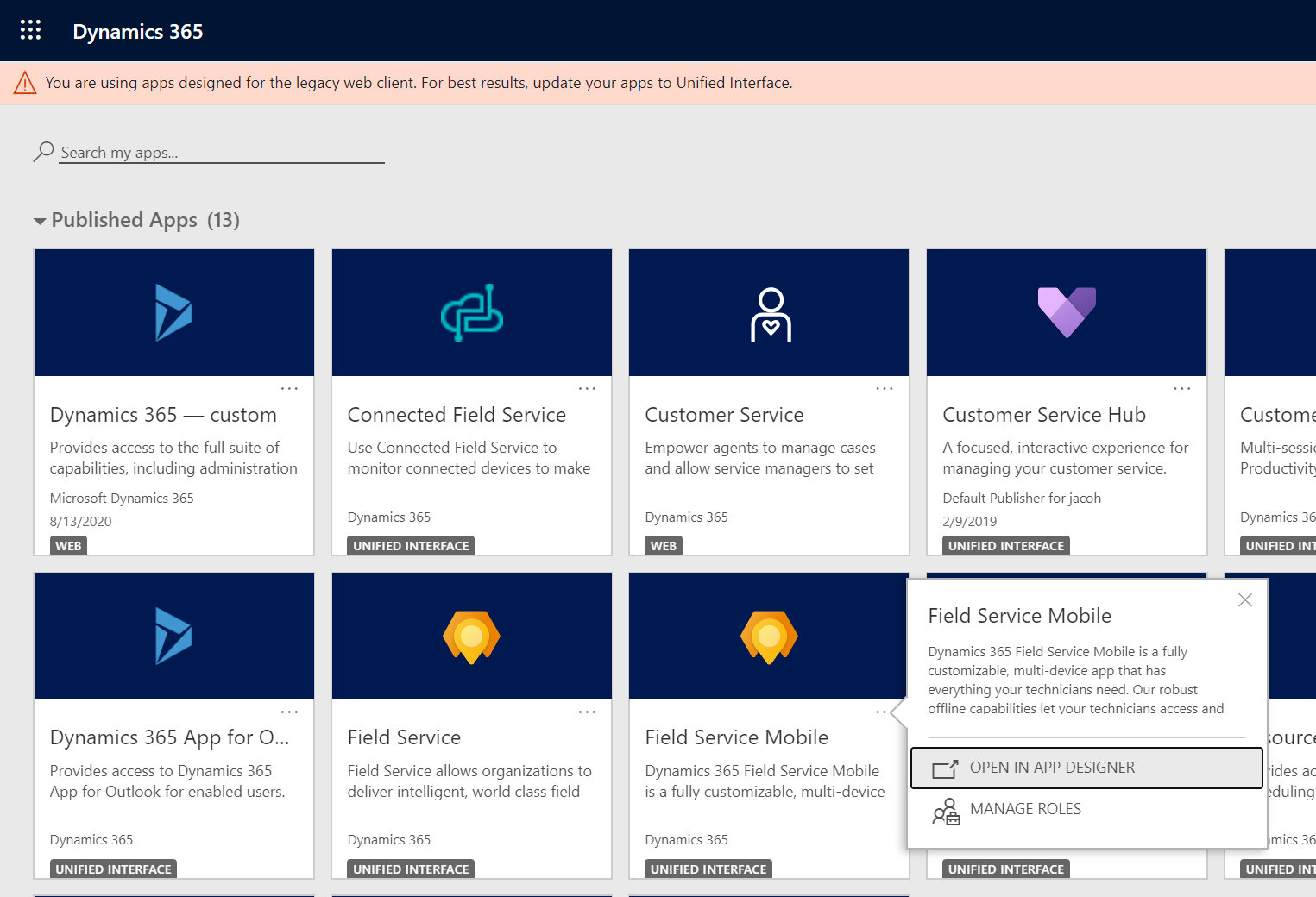The width and height of the screenshot is (1316, 897).
Task: Click the Customer Service agent icon
Action: [771, 314]
